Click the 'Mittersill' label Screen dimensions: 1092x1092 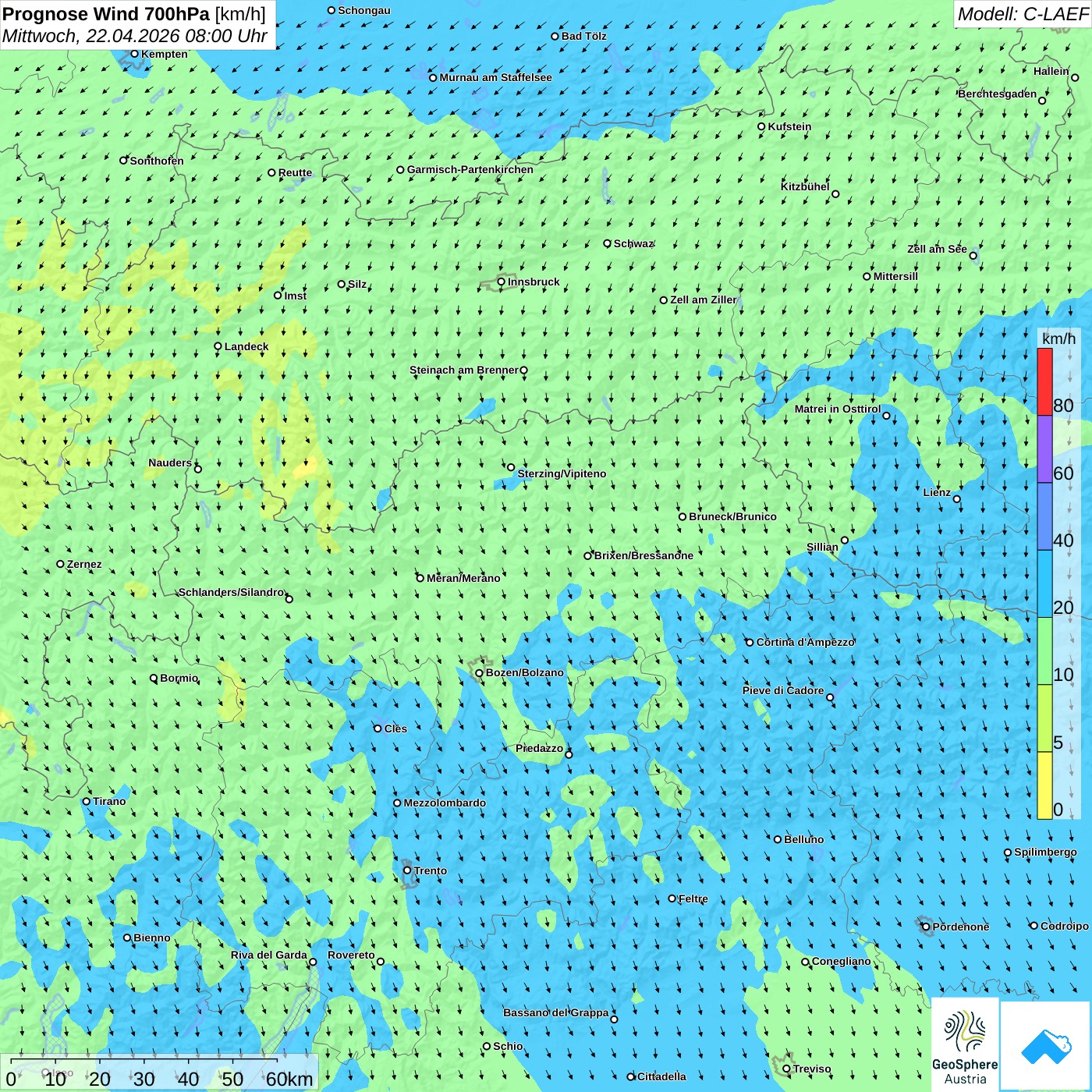pyautogui.click(x=895, y=276)
